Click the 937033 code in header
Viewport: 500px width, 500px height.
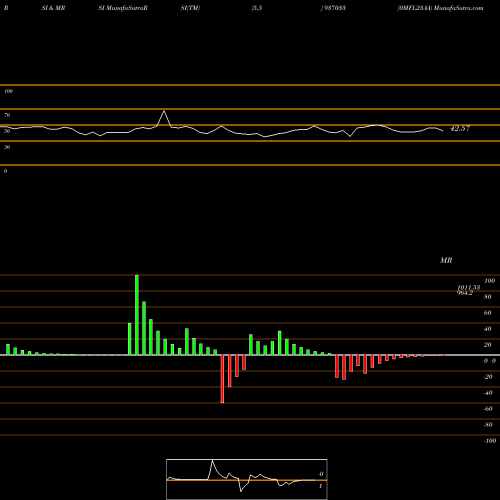click(x=334, y=8)
